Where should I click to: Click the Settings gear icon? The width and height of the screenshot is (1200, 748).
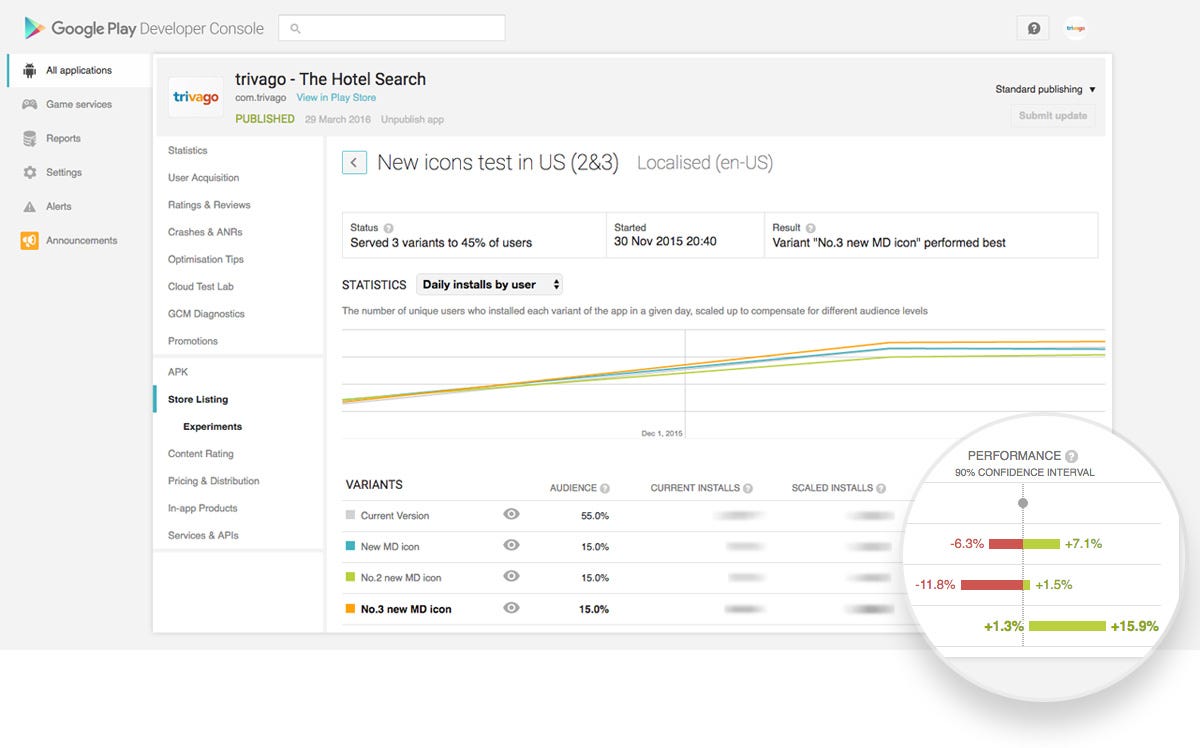pyautogui.click(x=29, y=172)
